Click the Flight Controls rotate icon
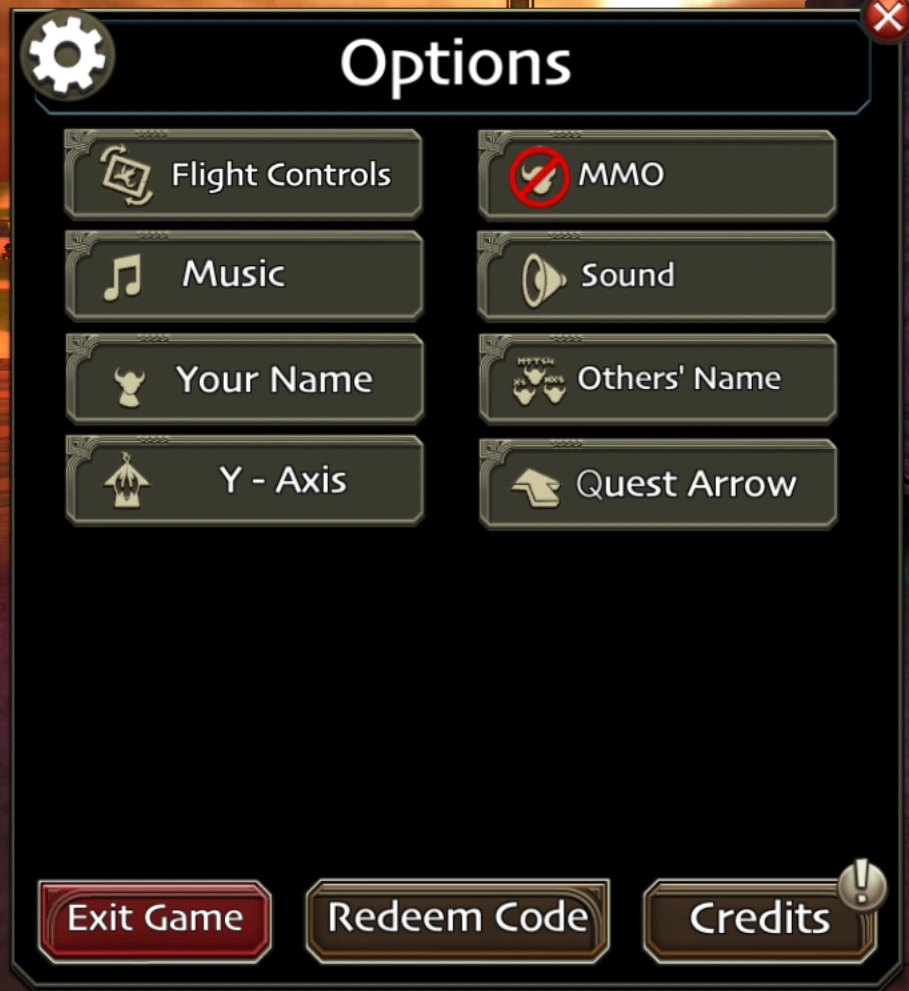The height and width of the screenshot is (991, 909). tap(126, 176)
